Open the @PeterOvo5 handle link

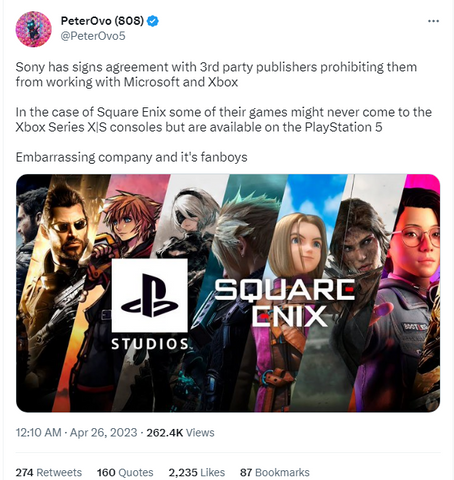pyautogui.click(x=93, y=36)
